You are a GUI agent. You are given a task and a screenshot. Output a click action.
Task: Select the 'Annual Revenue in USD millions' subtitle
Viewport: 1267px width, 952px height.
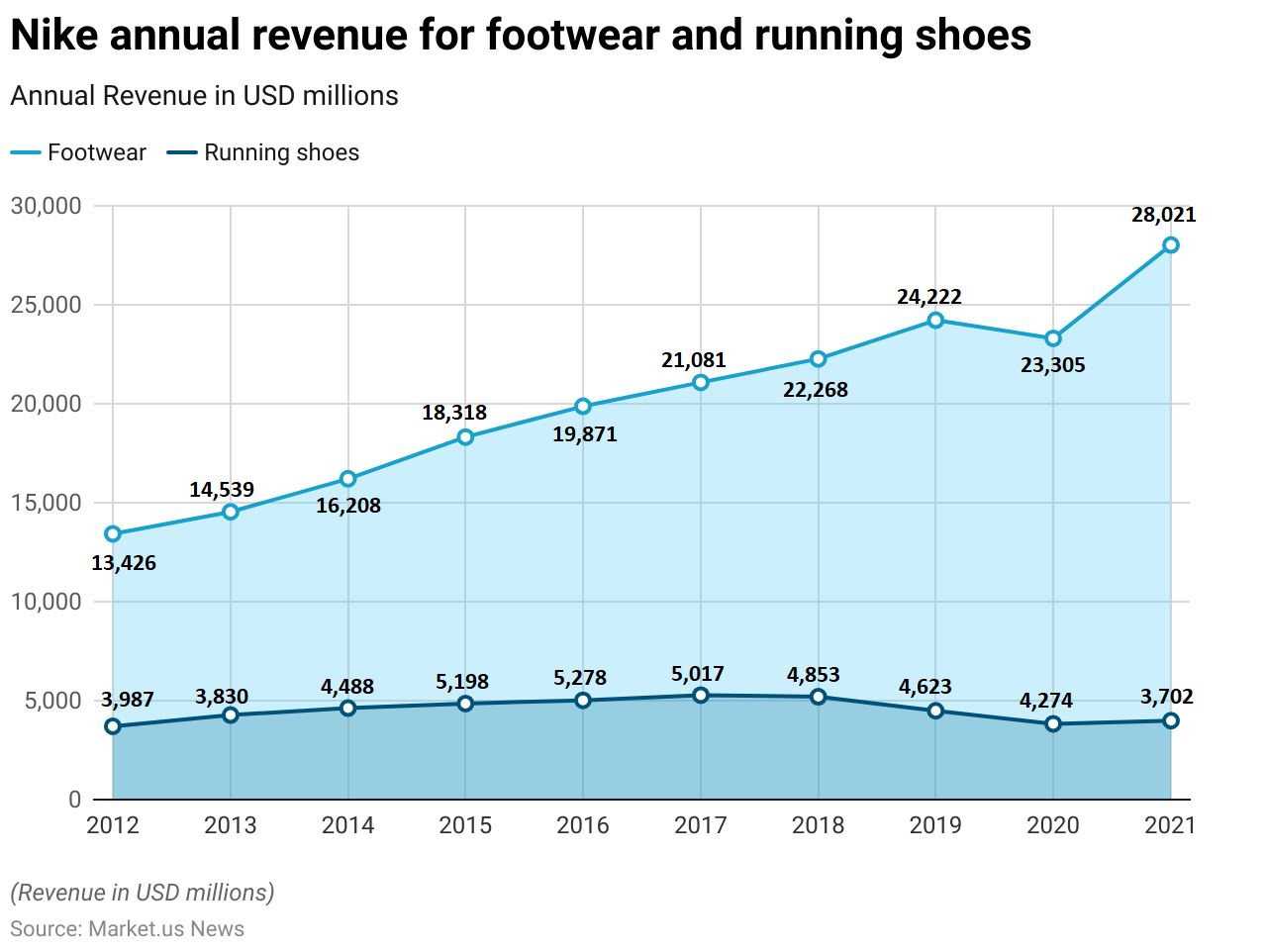204,96
